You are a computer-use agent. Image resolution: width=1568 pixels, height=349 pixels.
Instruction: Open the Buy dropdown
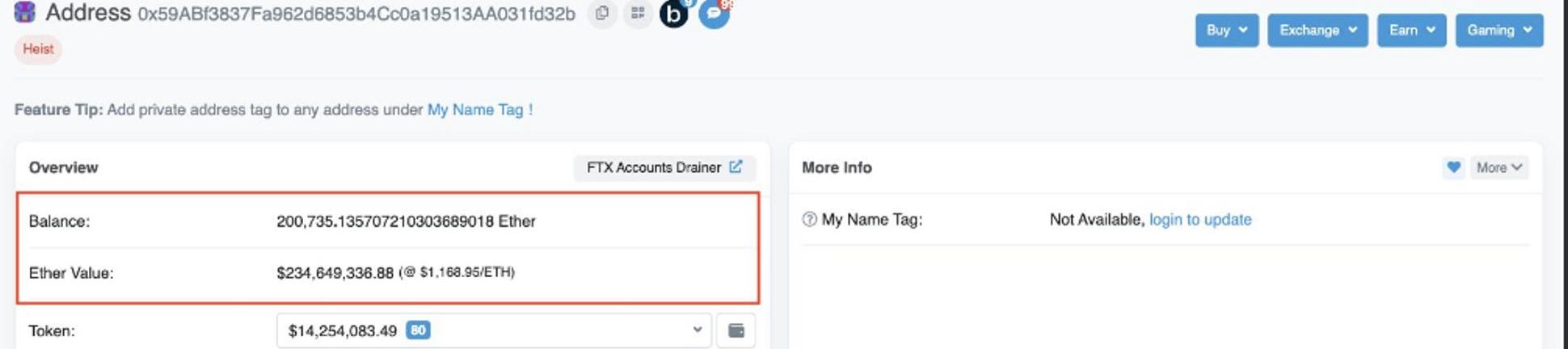click(x=1227, y=30)
